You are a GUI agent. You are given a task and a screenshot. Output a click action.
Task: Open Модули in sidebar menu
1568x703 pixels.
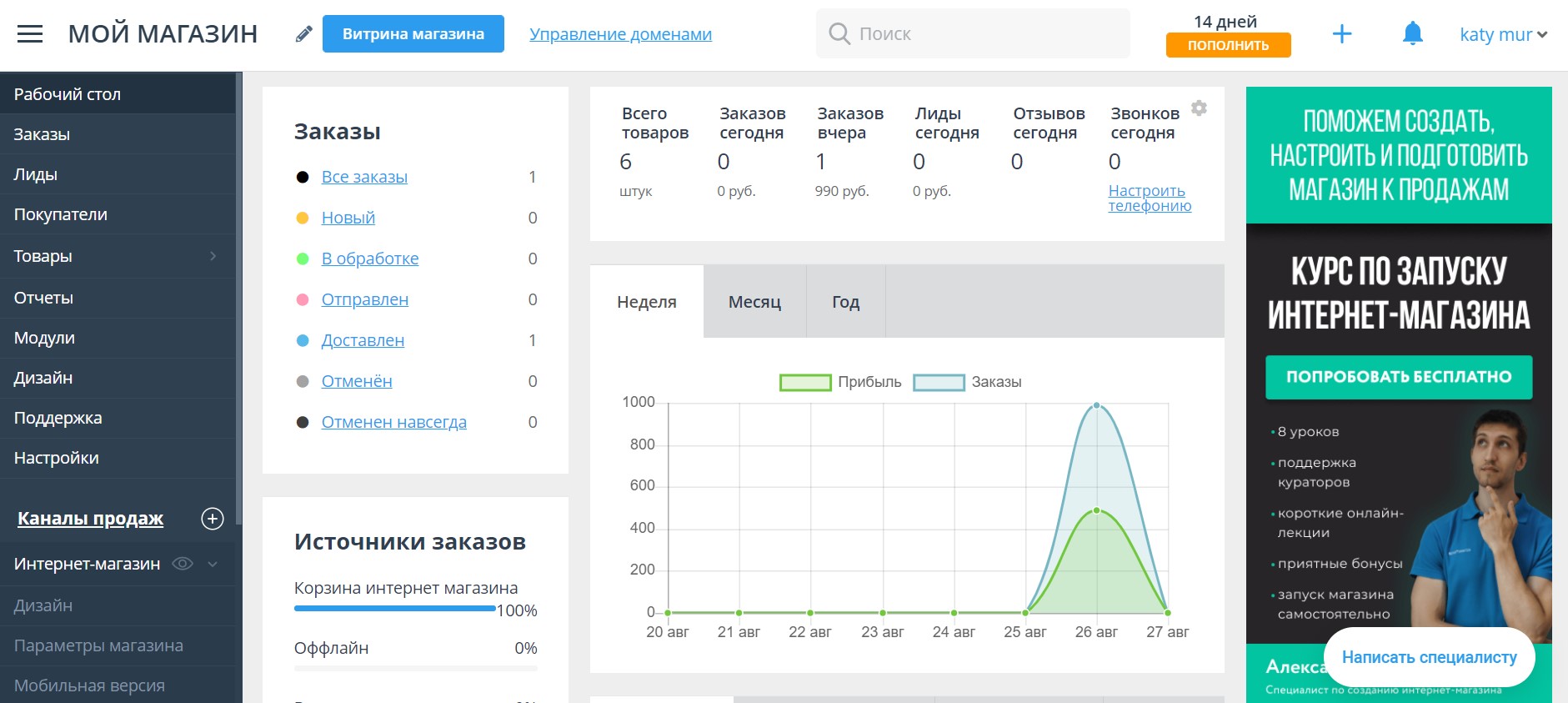point(118,338)
